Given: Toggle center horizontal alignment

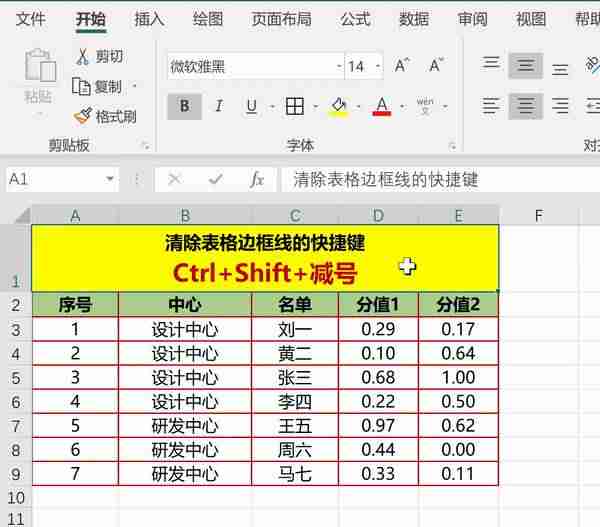Looking at the screenshot, I should coord(525,106).
